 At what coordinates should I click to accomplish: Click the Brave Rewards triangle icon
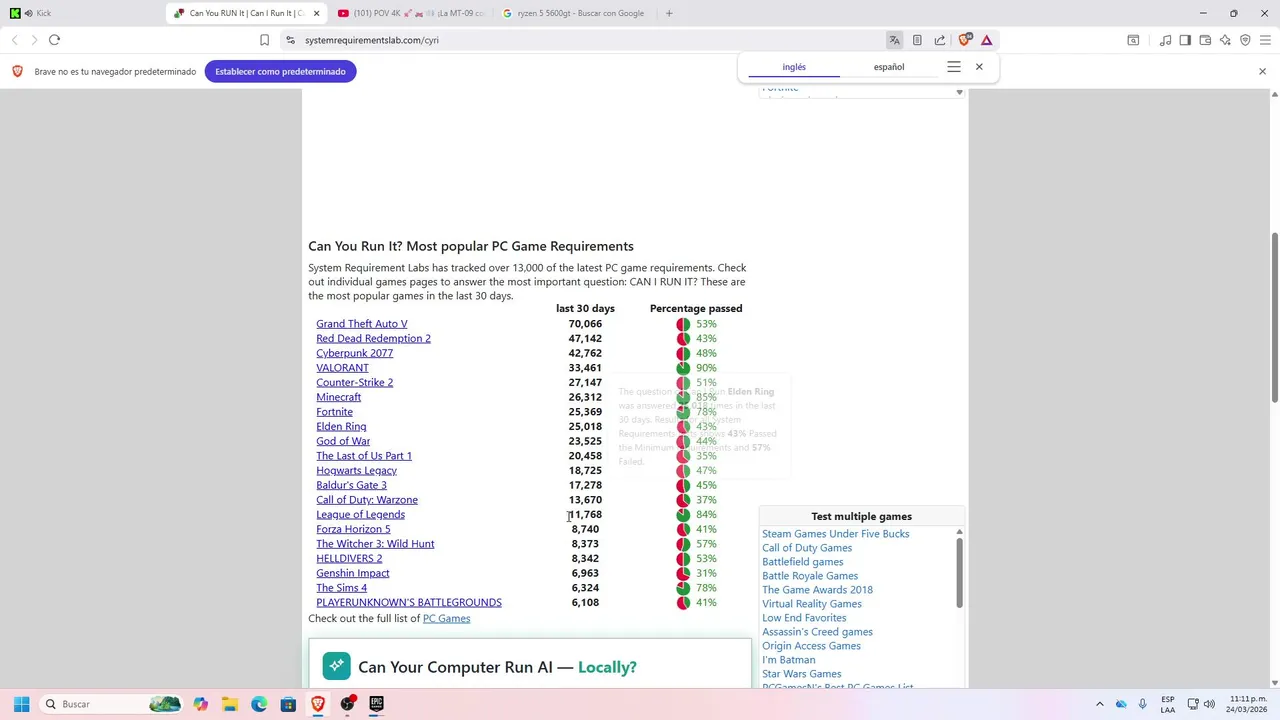coord(986,40)
